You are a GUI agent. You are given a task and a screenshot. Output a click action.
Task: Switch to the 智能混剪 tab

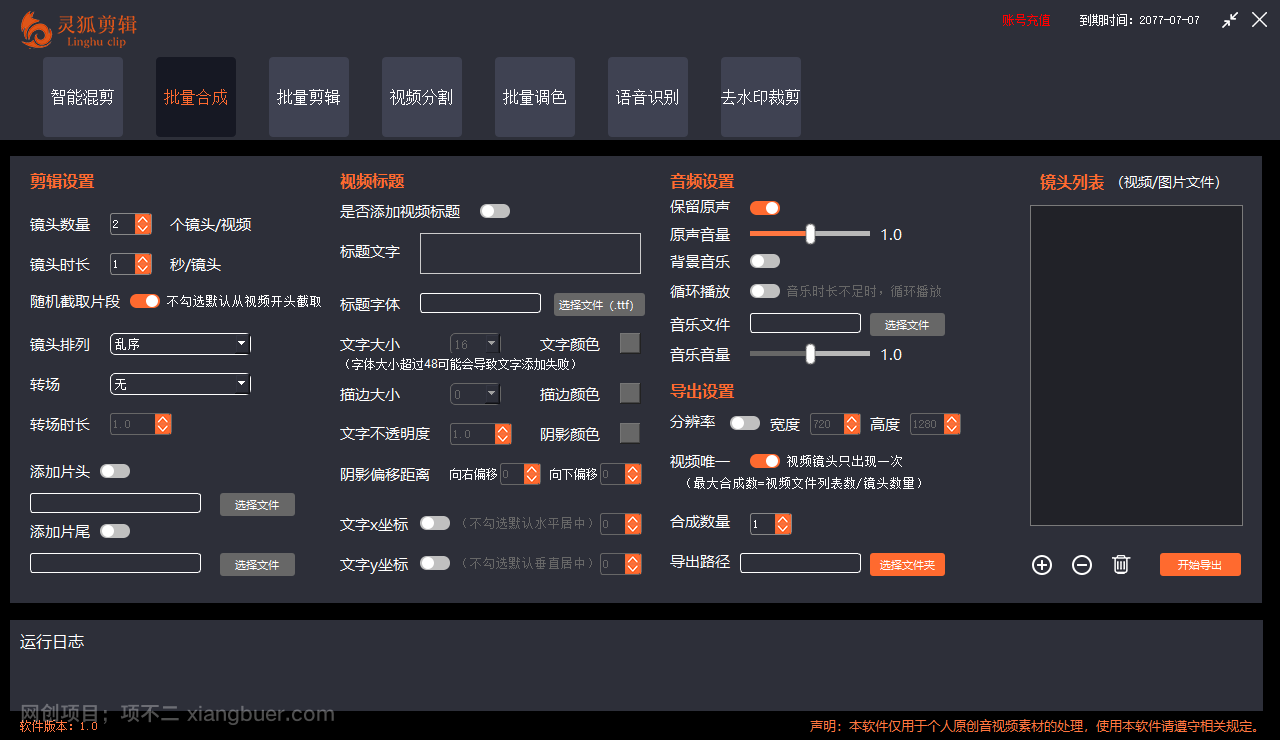pyautogui.click(x=83, y=97)
